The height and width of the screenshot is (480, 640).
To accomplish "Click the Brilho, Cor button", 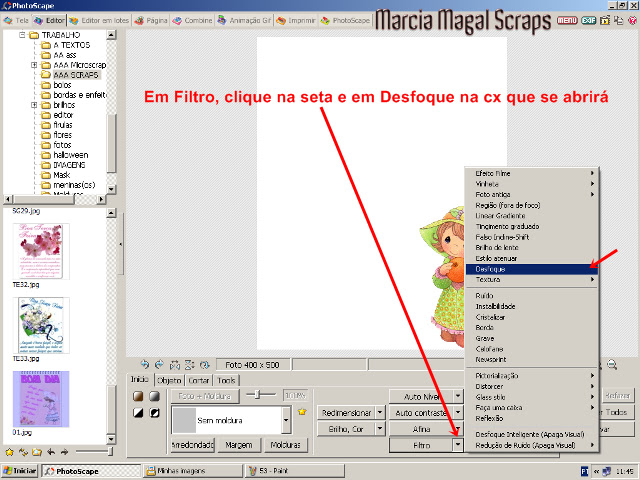I will tap(346, 429).
